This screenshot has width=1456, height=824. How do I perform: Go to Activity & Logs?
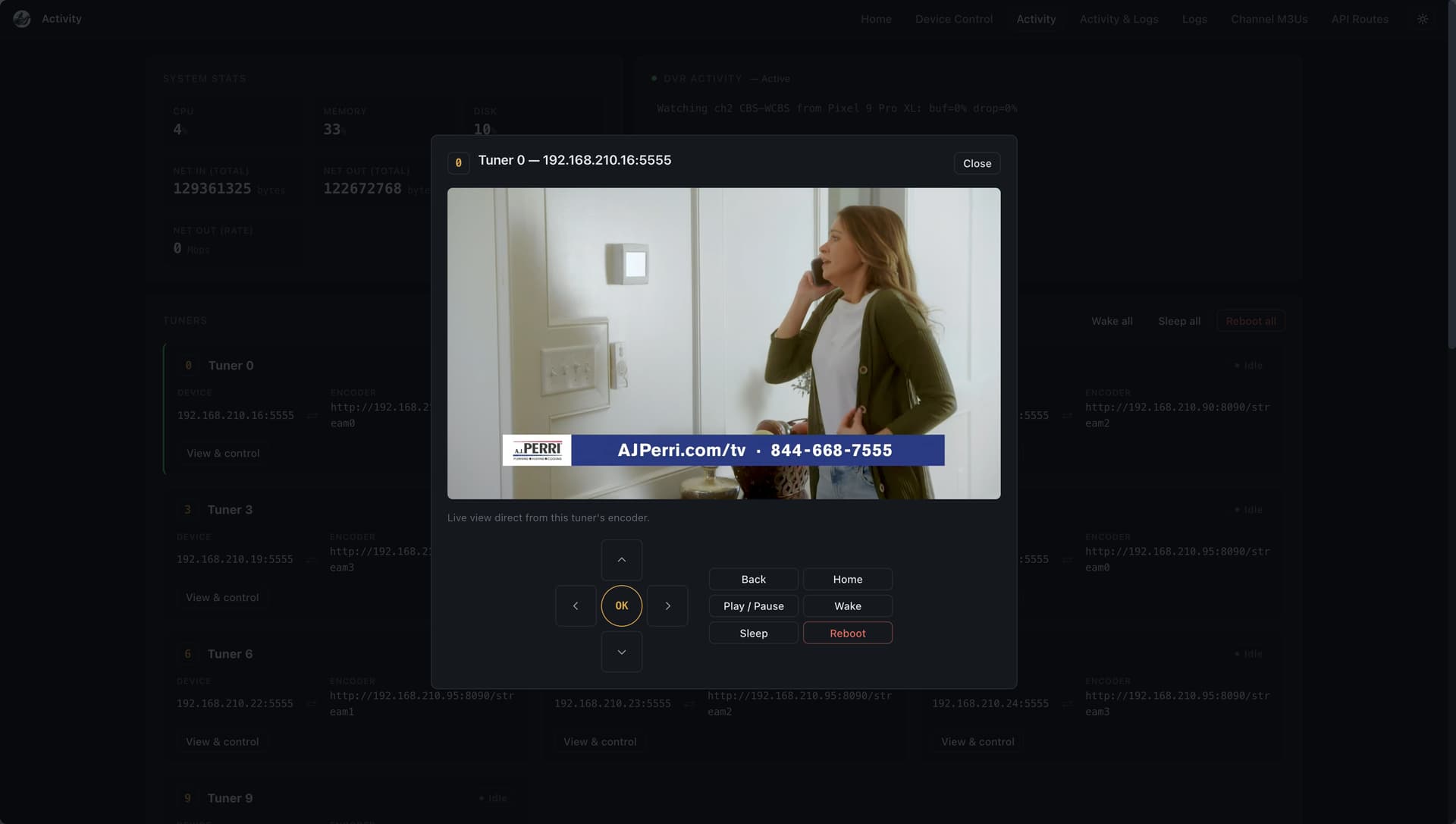1119,19
